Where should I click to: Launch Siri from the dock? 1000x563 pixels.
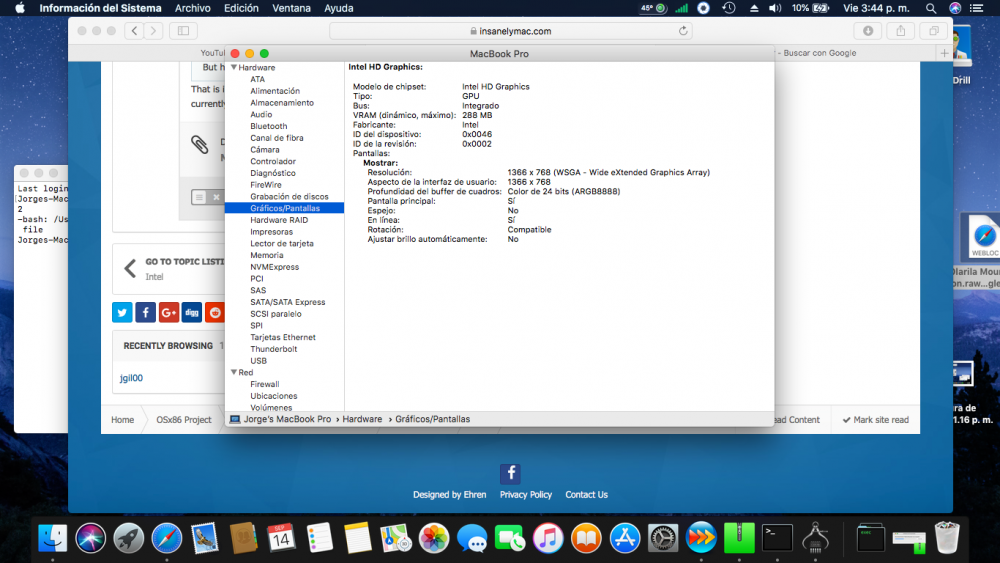point(91,537)
